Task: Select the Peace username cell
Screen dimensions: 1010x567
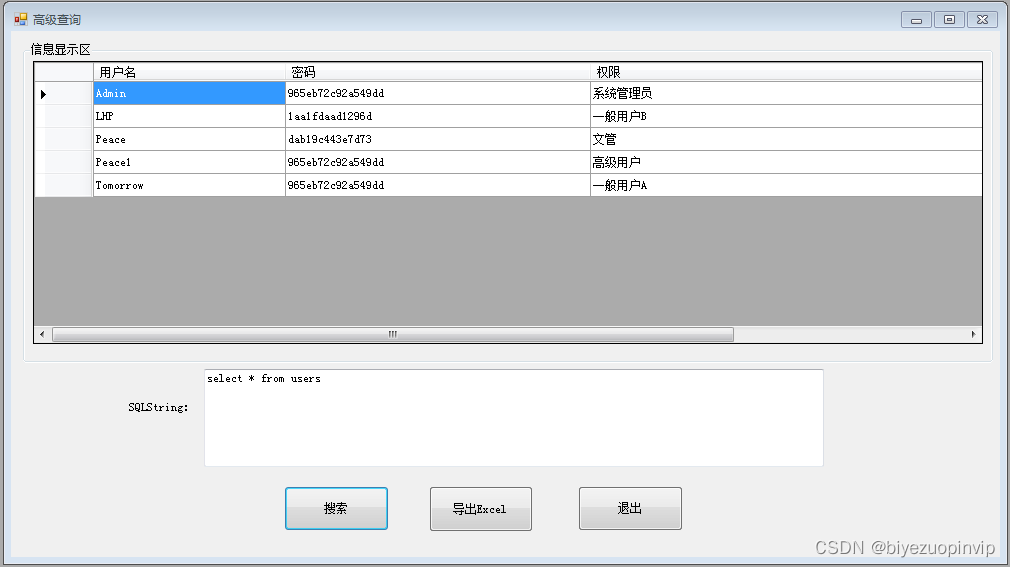Action: click(x=189, y=139)
